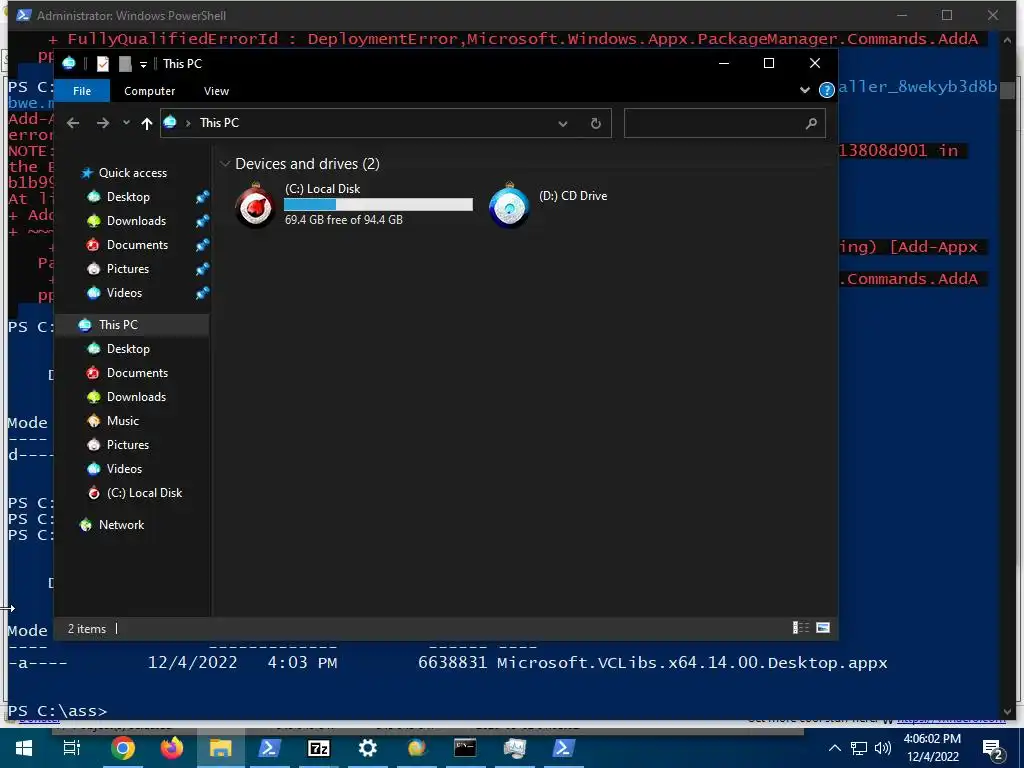The image size is (1024, 768).
Task: Open the Computer ribbon tab
Action: [150, 91]
